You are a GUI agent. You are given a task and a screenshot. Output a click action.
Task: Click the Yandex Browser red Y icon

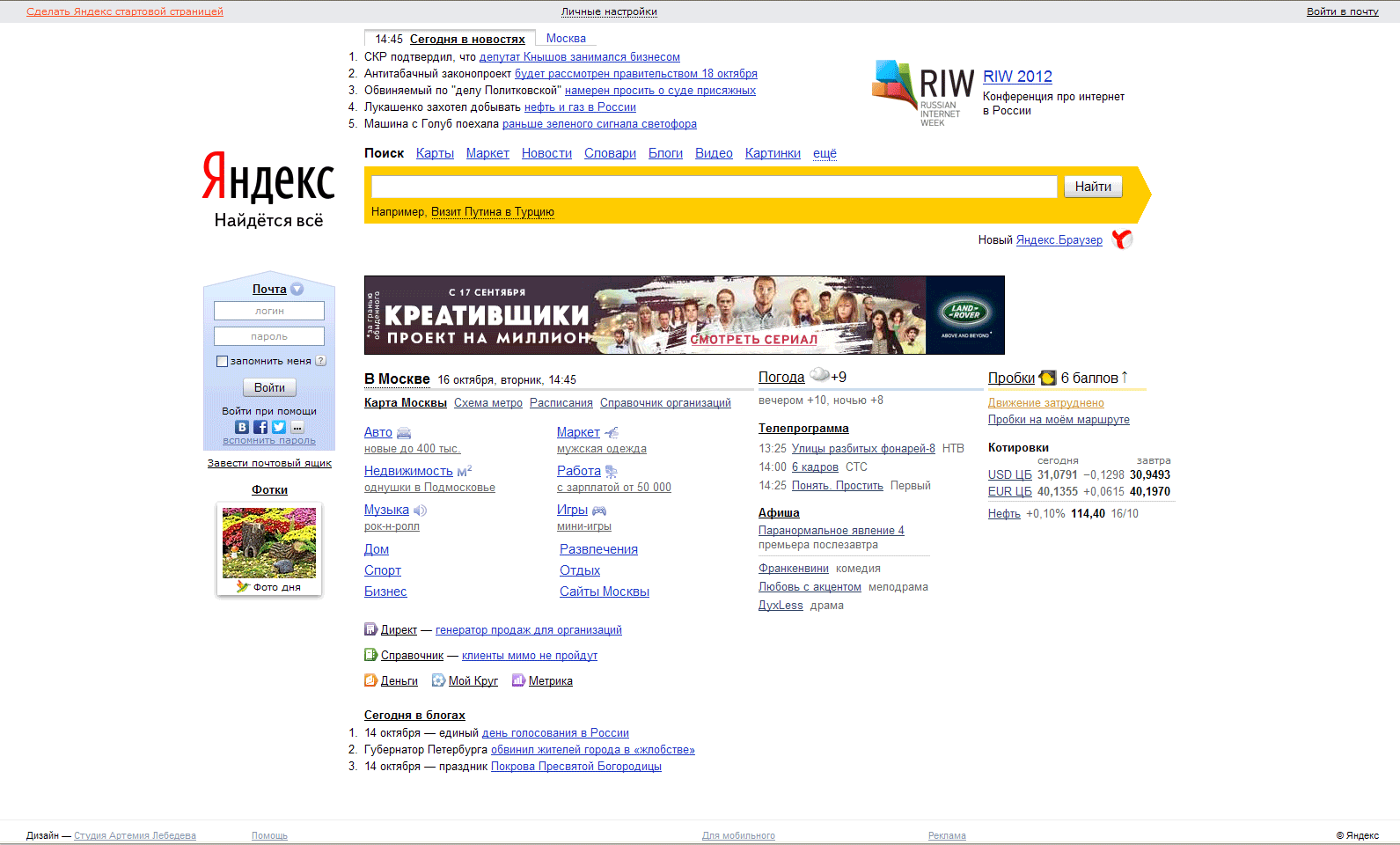coord(1122,239)
